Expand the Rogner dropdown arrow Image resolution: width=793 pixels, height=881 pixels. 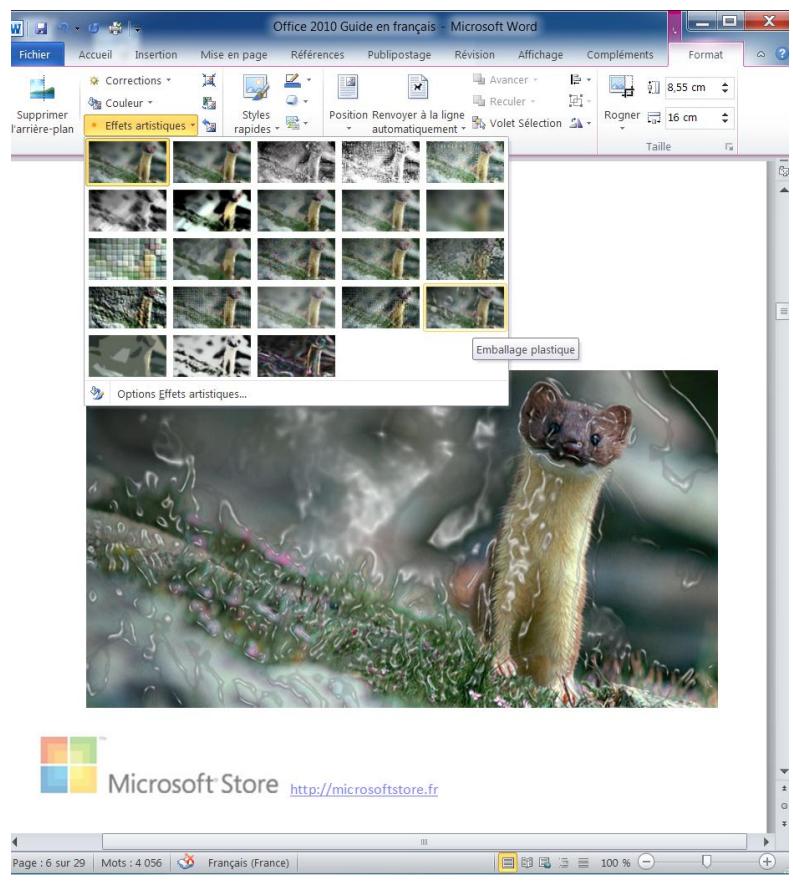[622, 129]
